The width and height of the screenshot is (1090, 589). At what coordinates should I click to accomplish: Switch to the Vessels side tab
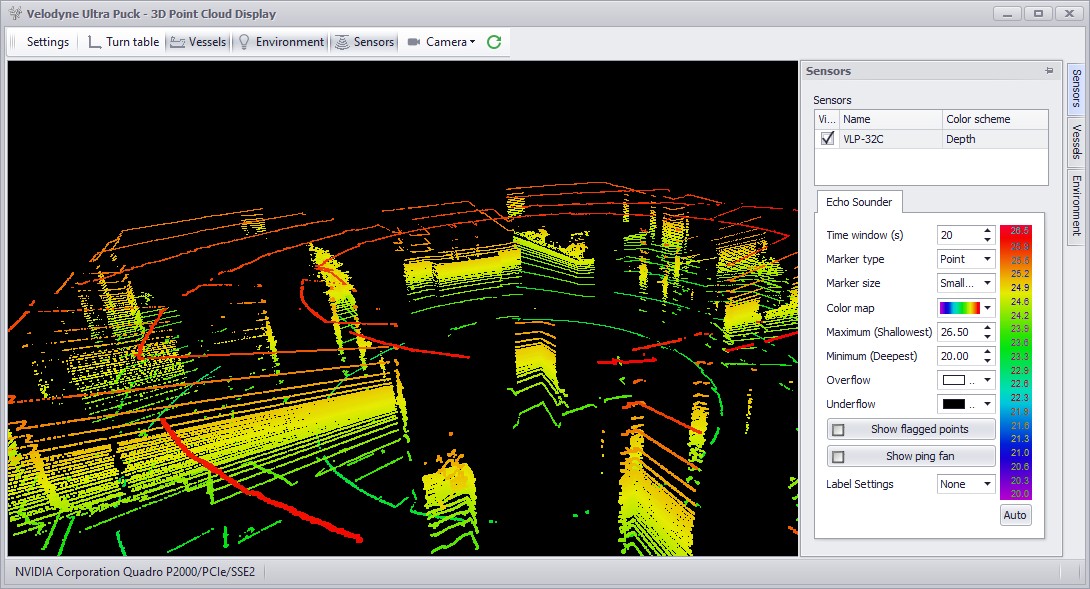pos(1076,141)
